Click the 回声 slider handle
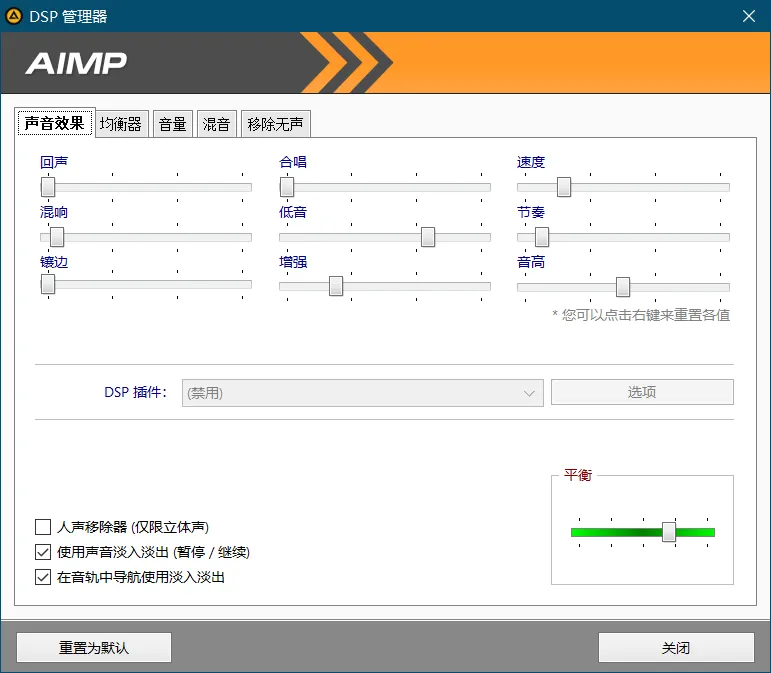This screenshot has width=771, height=673. (48, 187)
